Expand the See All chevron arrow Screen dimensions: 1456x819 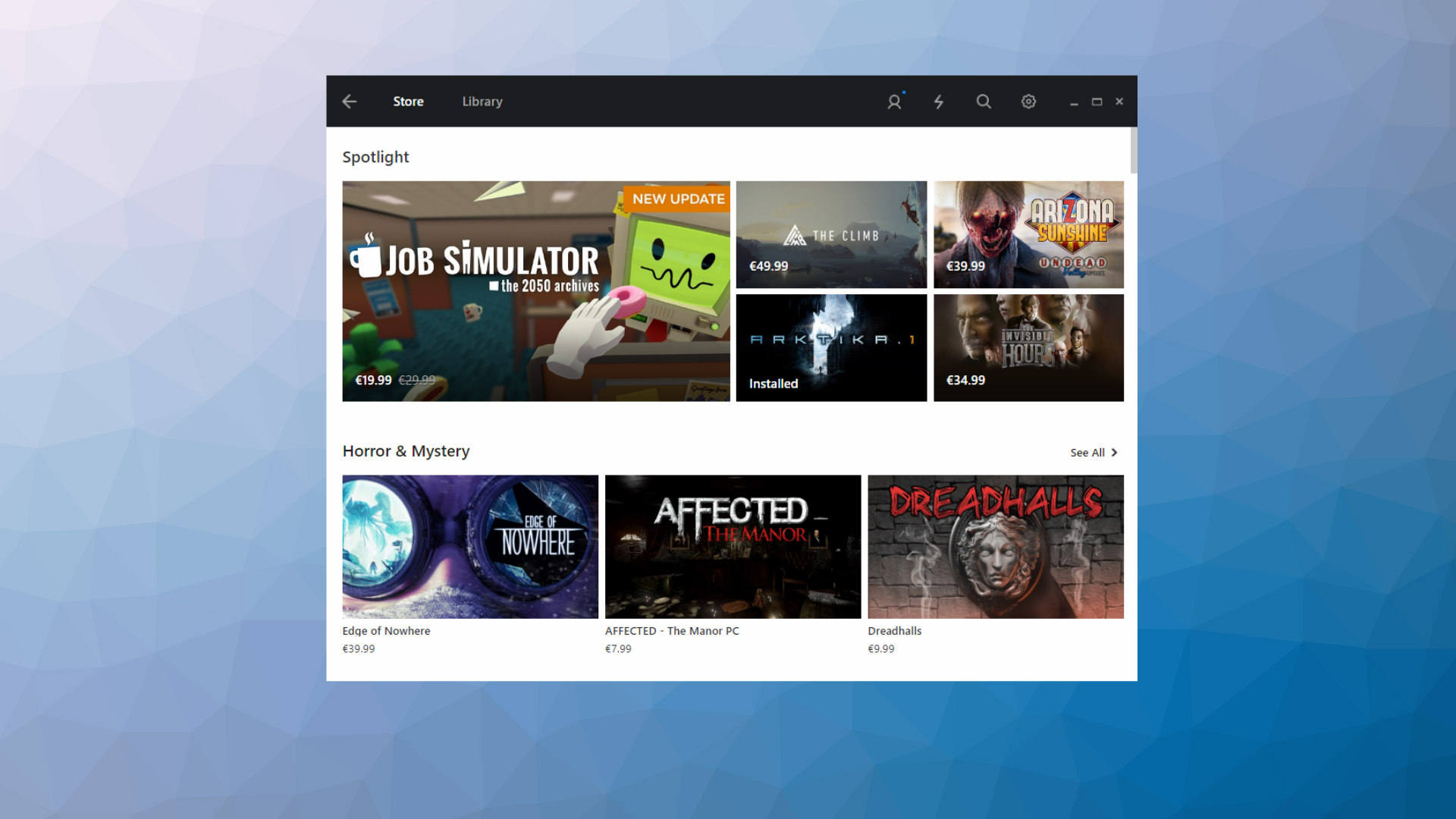1114,452
